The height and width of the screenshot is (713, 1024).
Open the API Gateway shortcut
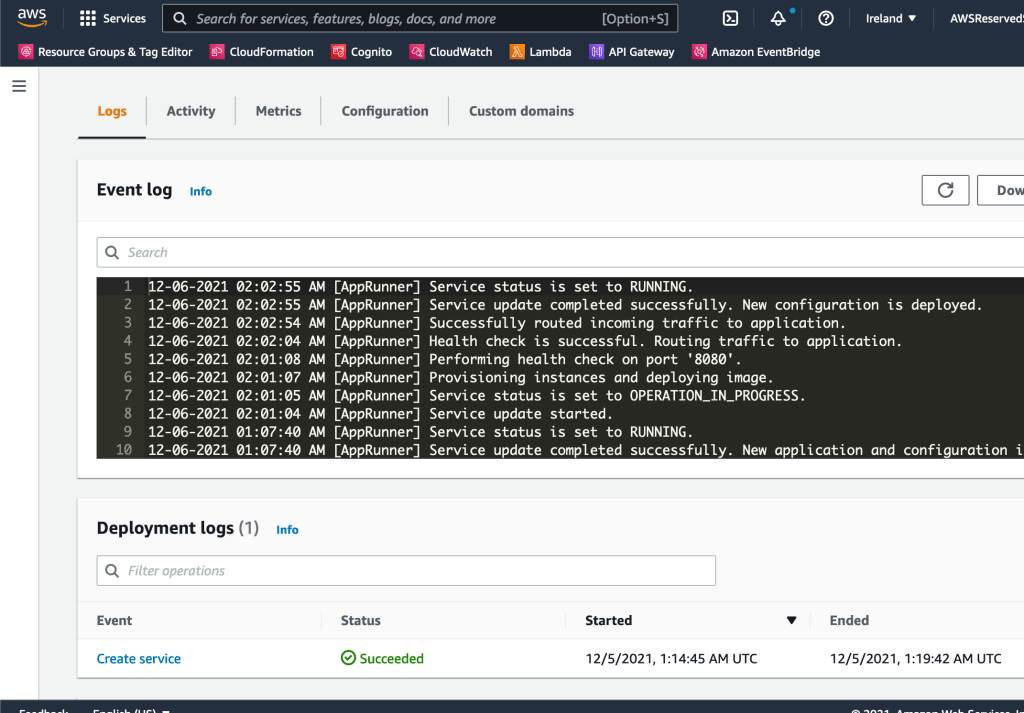(632, 52)
